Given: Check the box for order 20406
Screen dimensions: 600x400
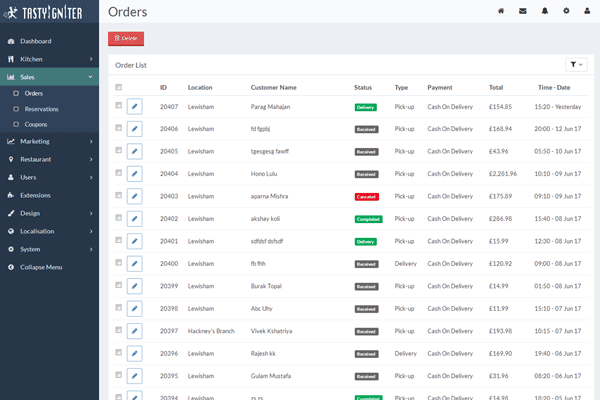Looking at the screenshot, I should (119, 129).
